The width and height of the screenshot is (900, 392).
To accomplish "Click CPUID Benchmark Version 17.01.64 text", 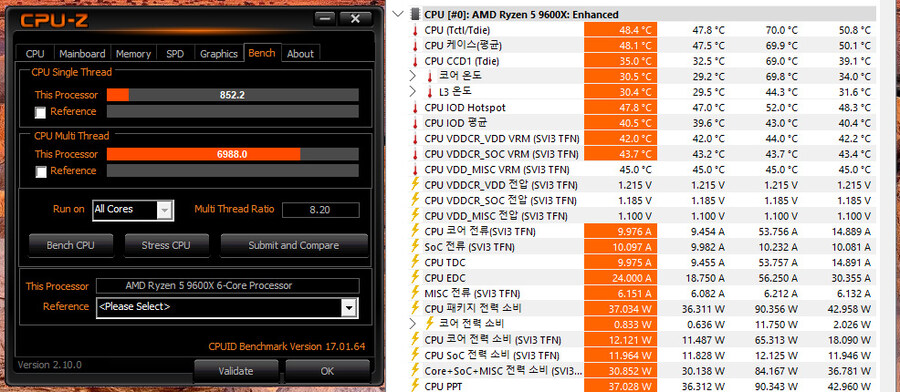I will [286, 347].
